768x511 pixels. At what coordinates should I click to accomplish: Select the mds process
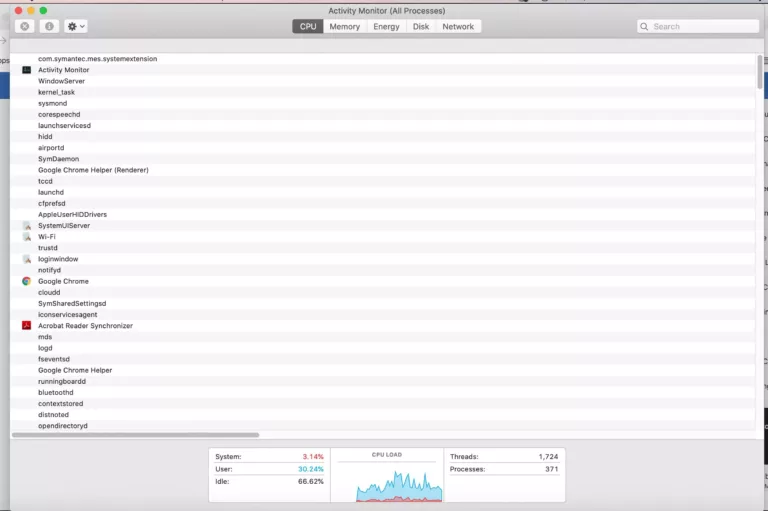pyautogui.click(x=45, y=337)
